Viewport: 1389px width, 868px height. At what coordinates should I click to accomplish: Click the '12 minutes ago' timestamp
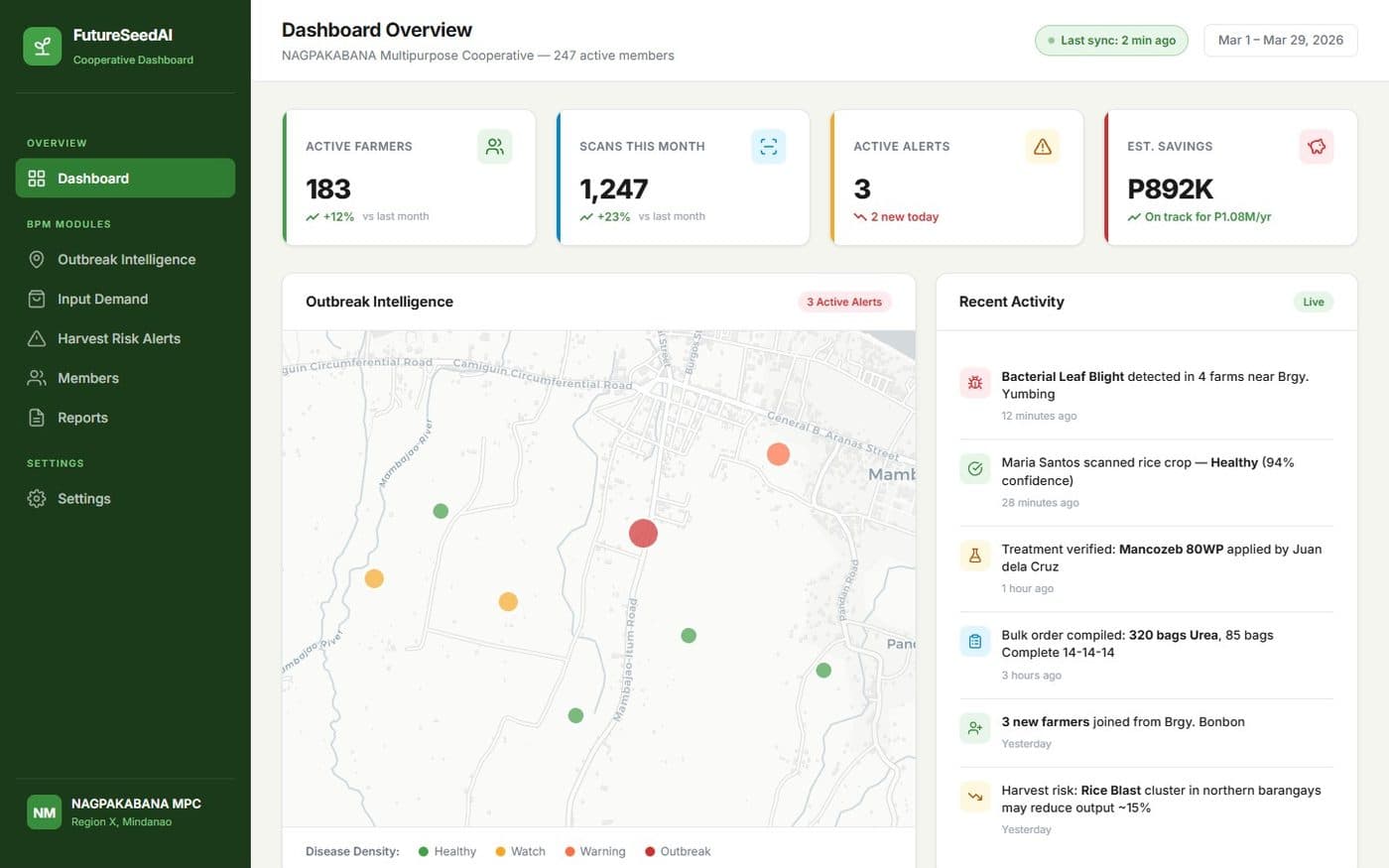(1039, 417)
